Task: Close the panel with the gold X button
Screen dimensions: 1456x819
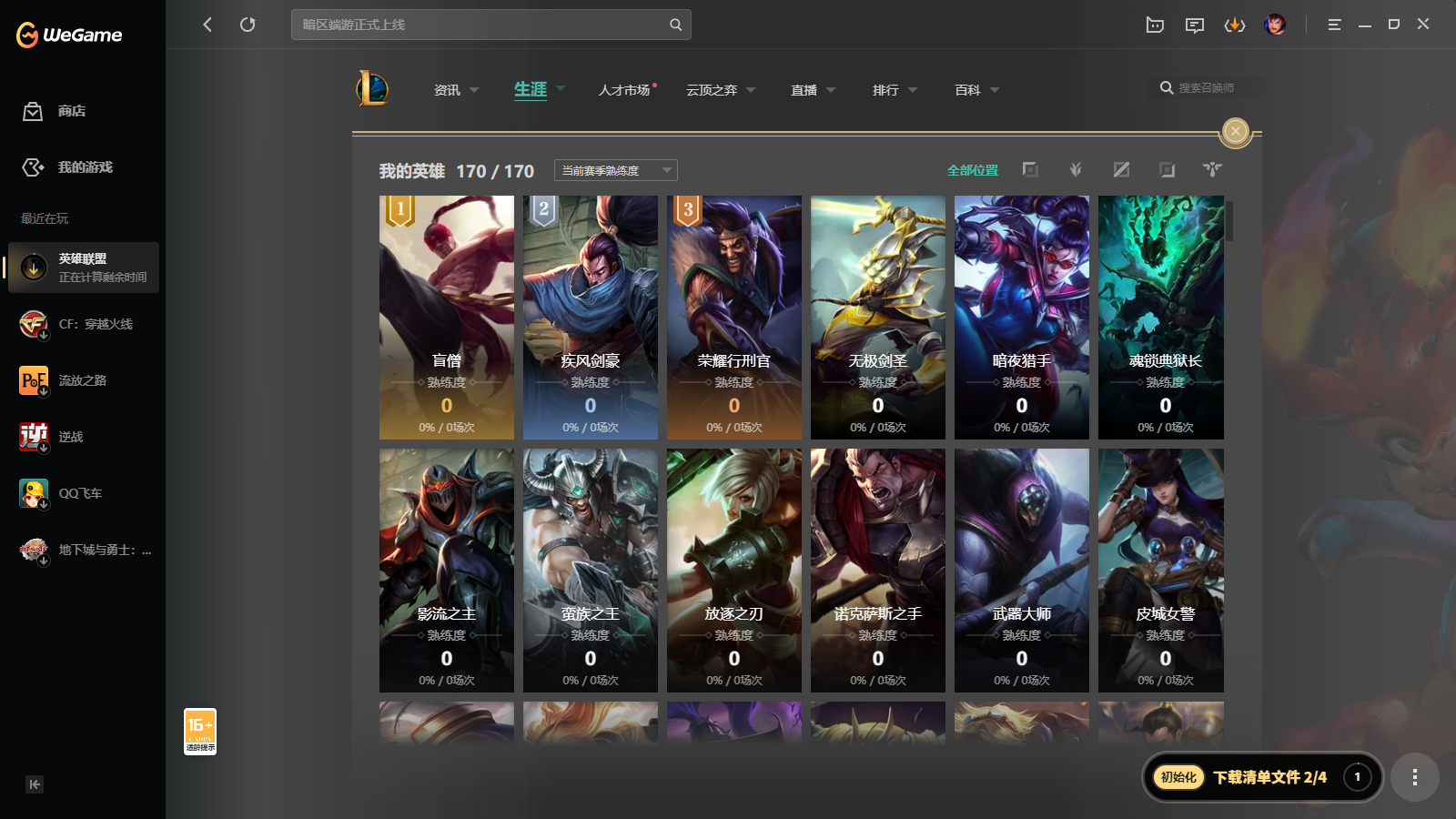Action: [1236, 131]
